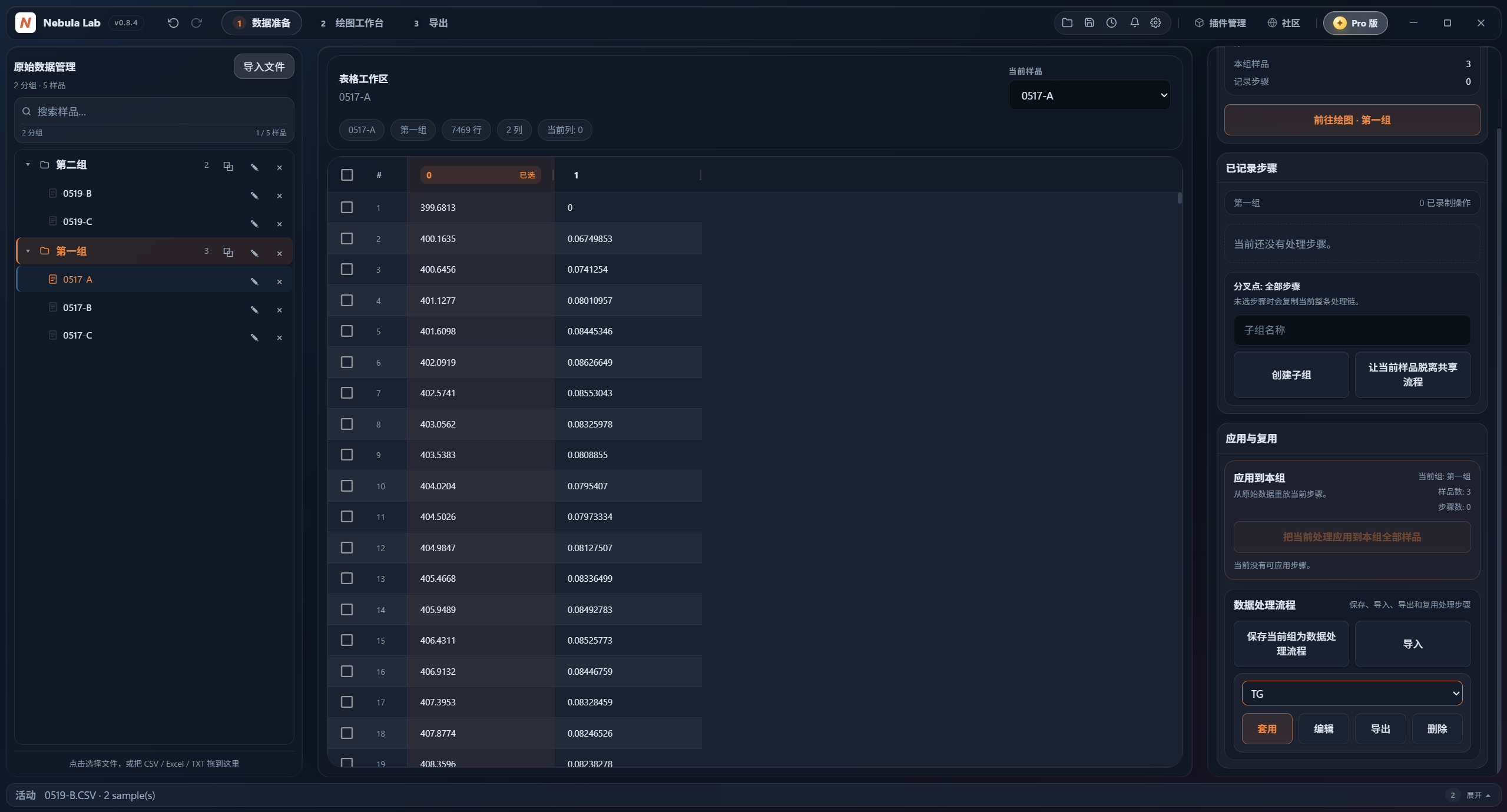
Task: Open the history clock icon
Action: pos(1111,23)
